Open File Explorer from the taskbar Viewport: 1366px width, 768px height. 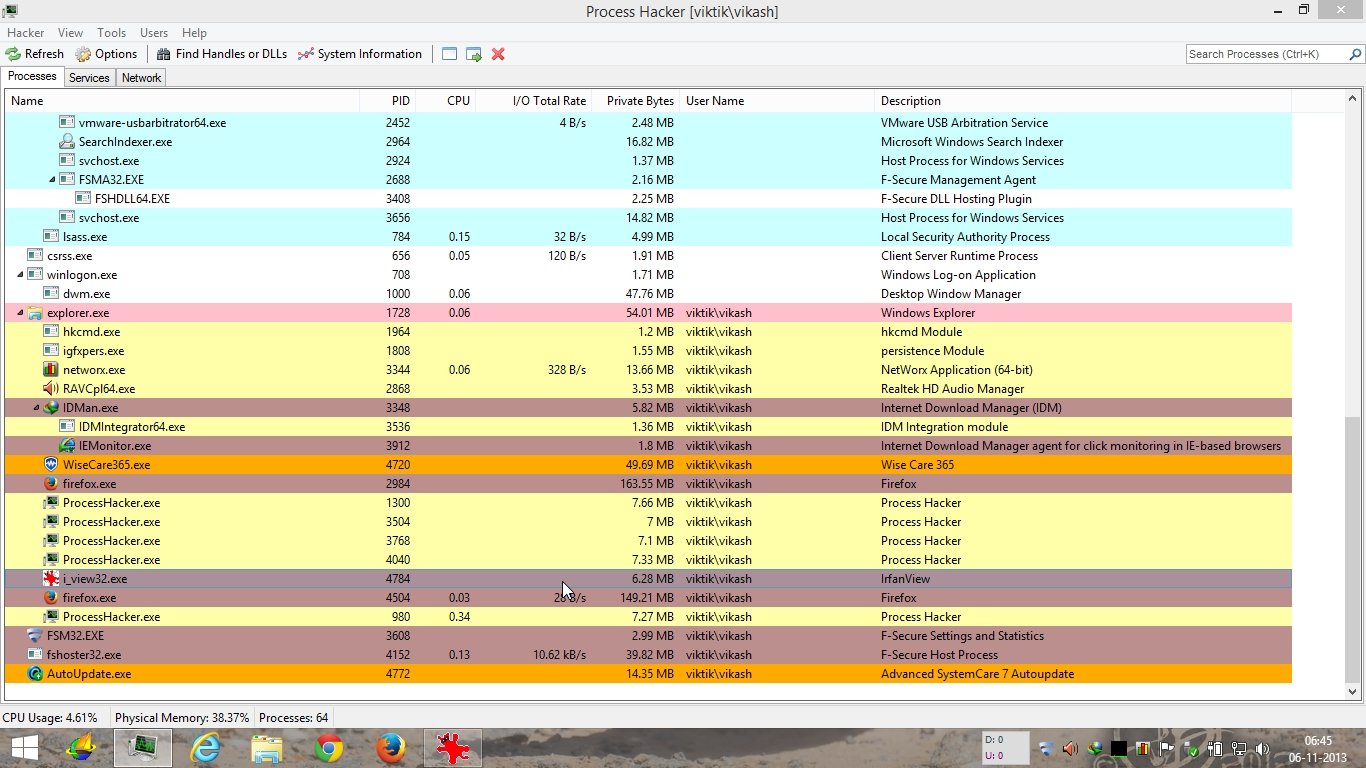pos(267,748)
